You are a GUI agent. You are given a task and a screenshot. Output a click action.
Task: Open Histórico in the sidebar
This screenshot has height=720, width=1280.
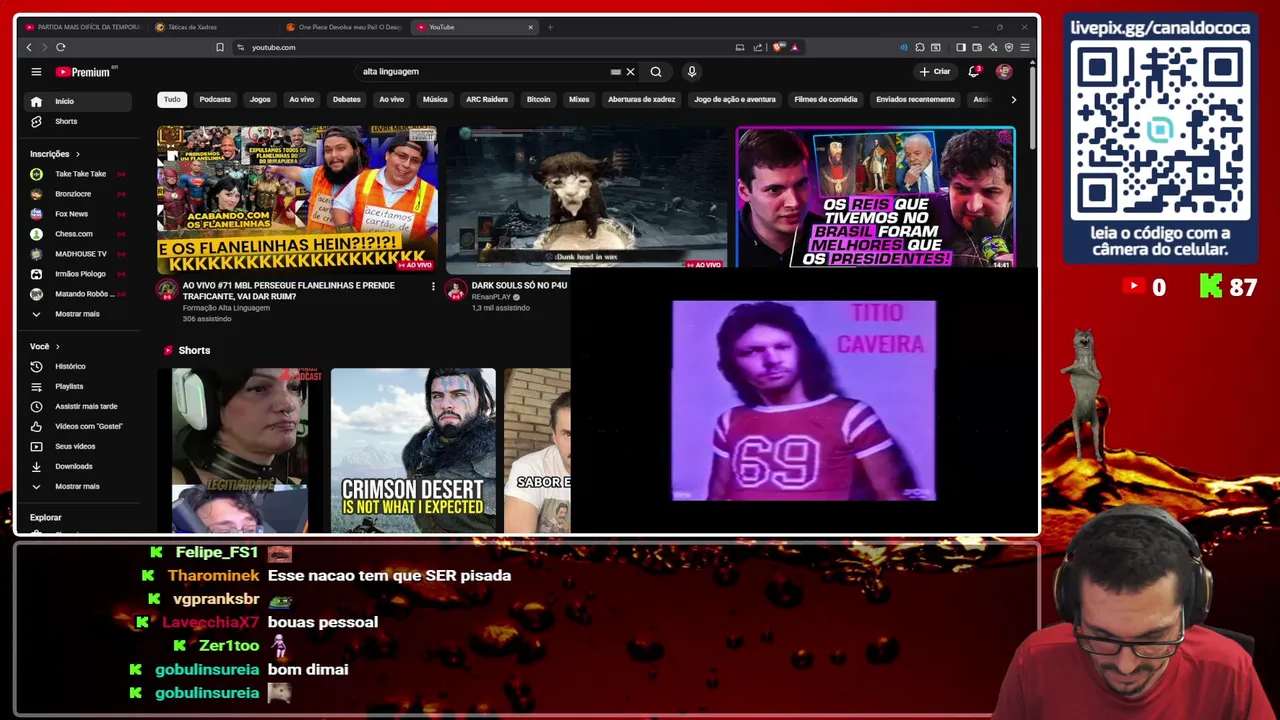tap(78, 366)
